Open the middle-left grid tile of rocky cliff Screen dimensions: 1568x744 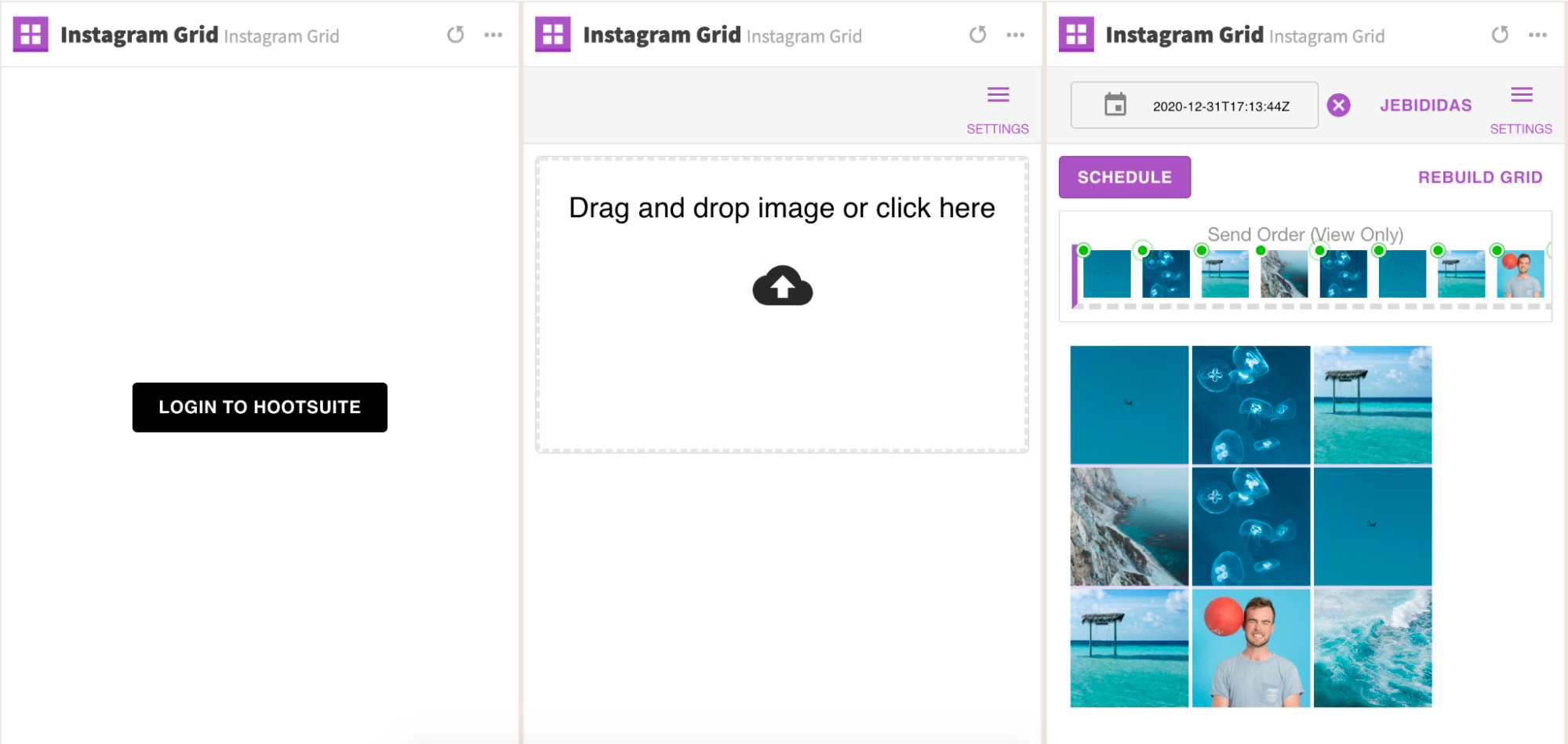point(1130,527)
